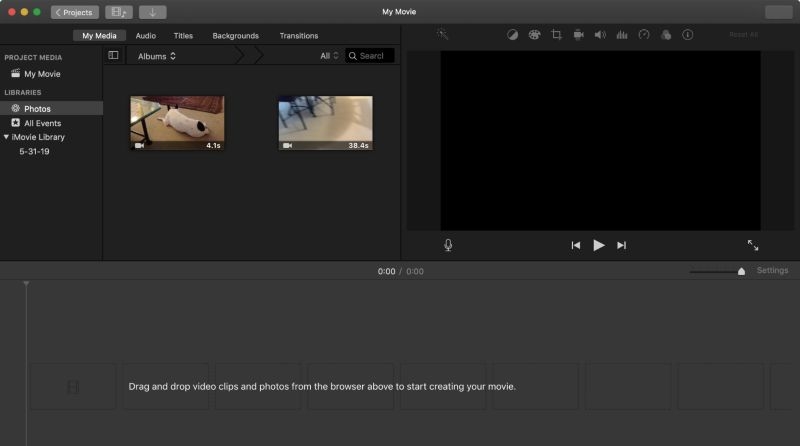Toggle the libraries sidebar visibility
The width and height of the screenshot is (800, 446).
[x=113, y=56]
